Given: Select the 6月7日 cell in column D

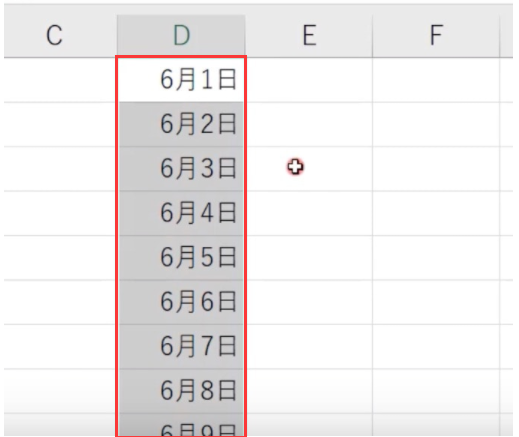Looking at the screenshot, I should pyautogui.click(x=181, y=347).
